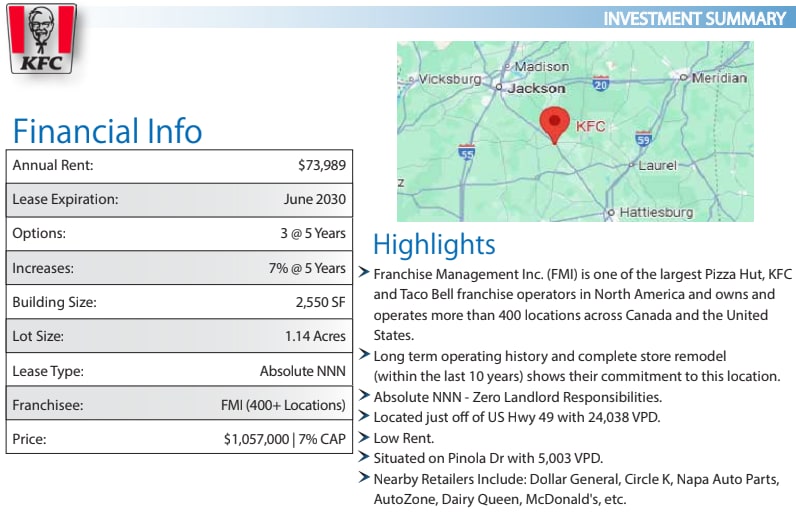Screen dimensions: 796x529
Task: Click the Franchisee FMI (400+ Locations) value
Action: click(283, 404)
